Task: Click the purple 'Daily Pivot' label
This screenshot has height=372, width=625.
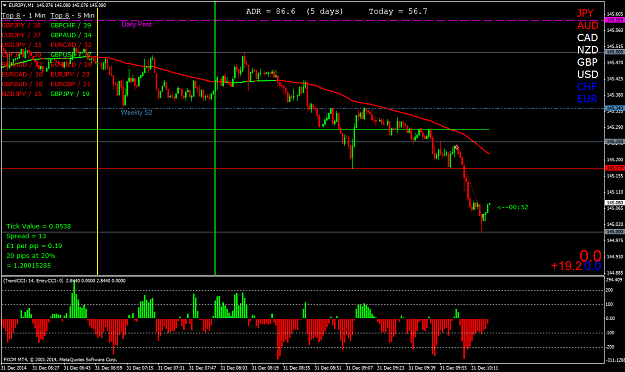Action: click(137, 24)
